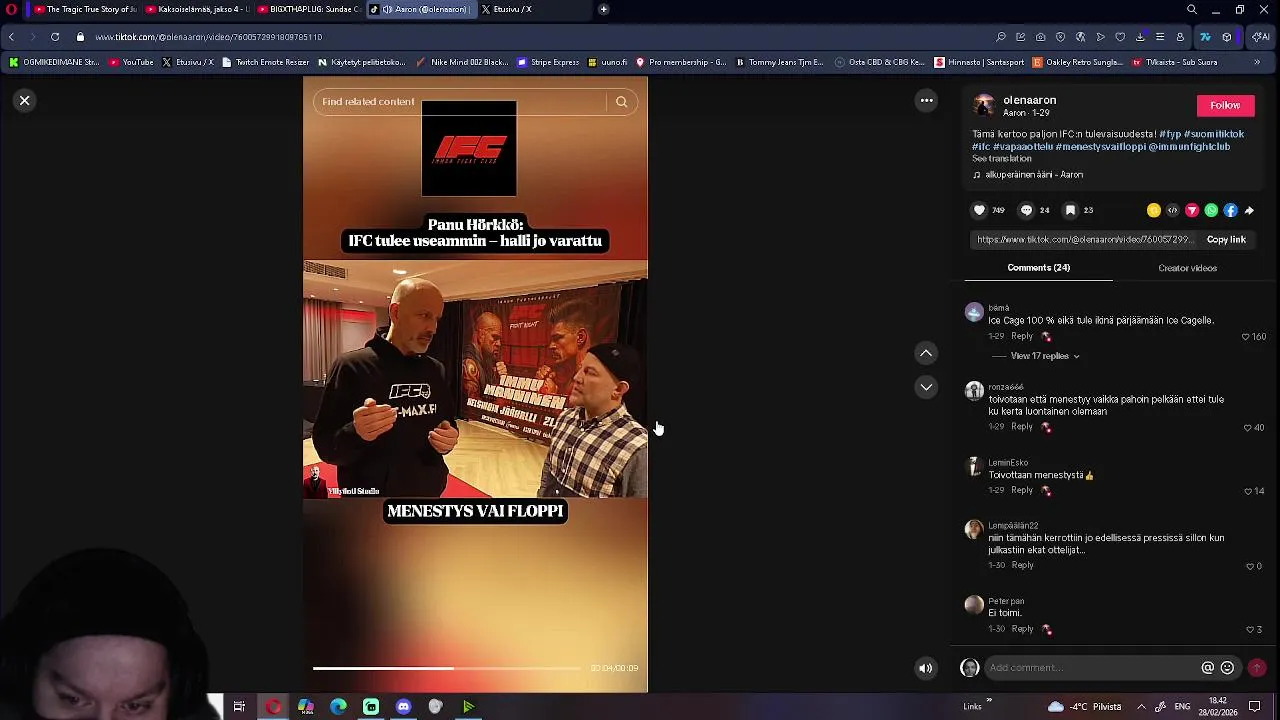The image size is (1280, 720).
Task: Open more share options arrow
Action: coord(1249,211)
